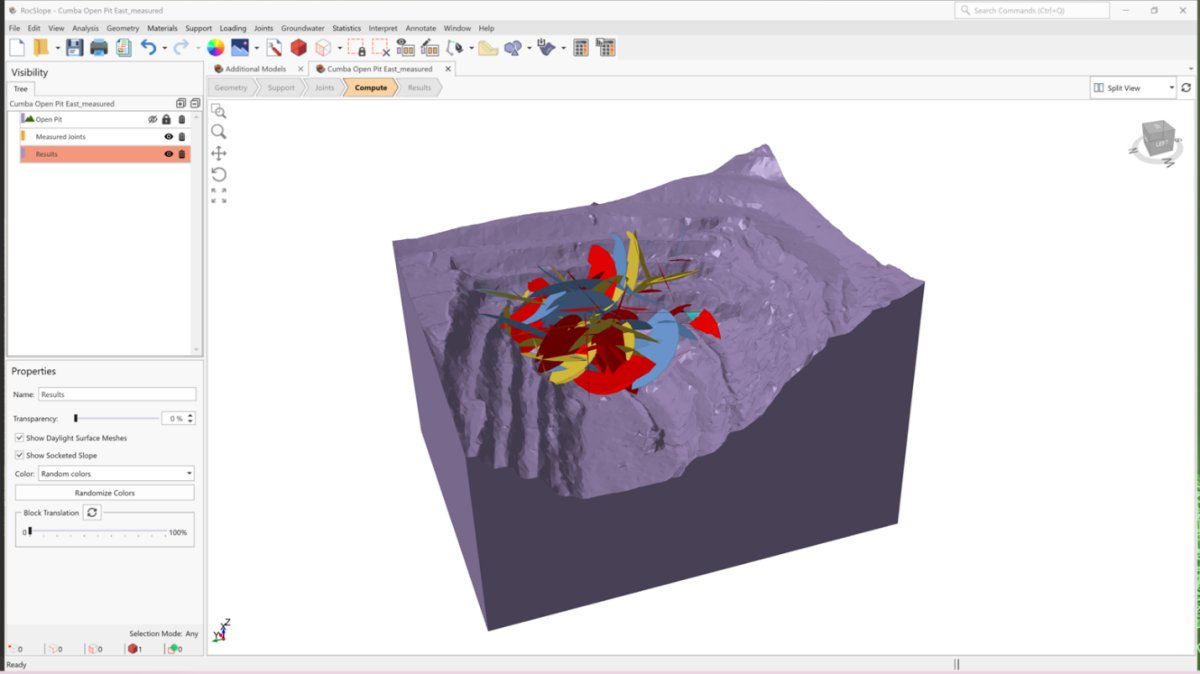Select the red block compute icon in the toolbar

(299, 47)
